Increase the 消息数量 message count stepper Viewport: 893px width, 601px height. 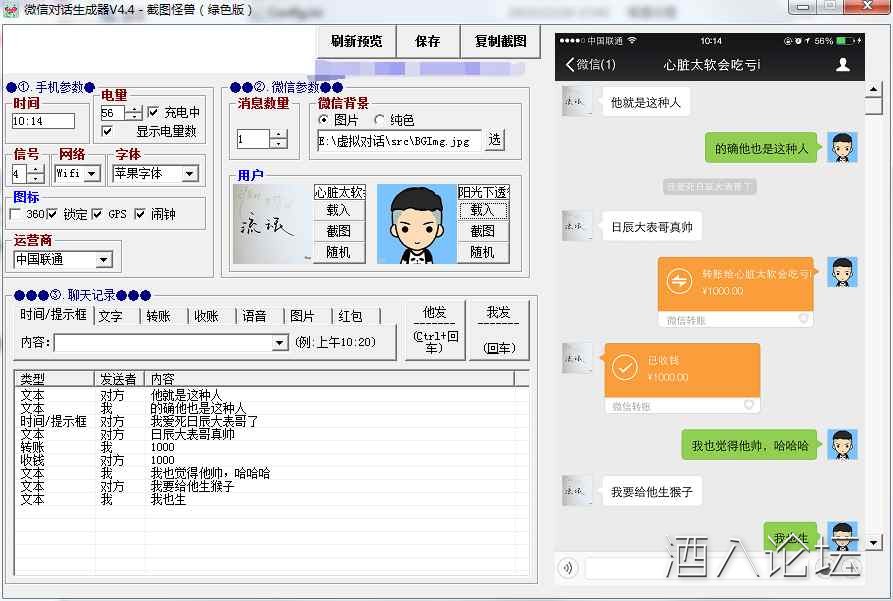278,134
